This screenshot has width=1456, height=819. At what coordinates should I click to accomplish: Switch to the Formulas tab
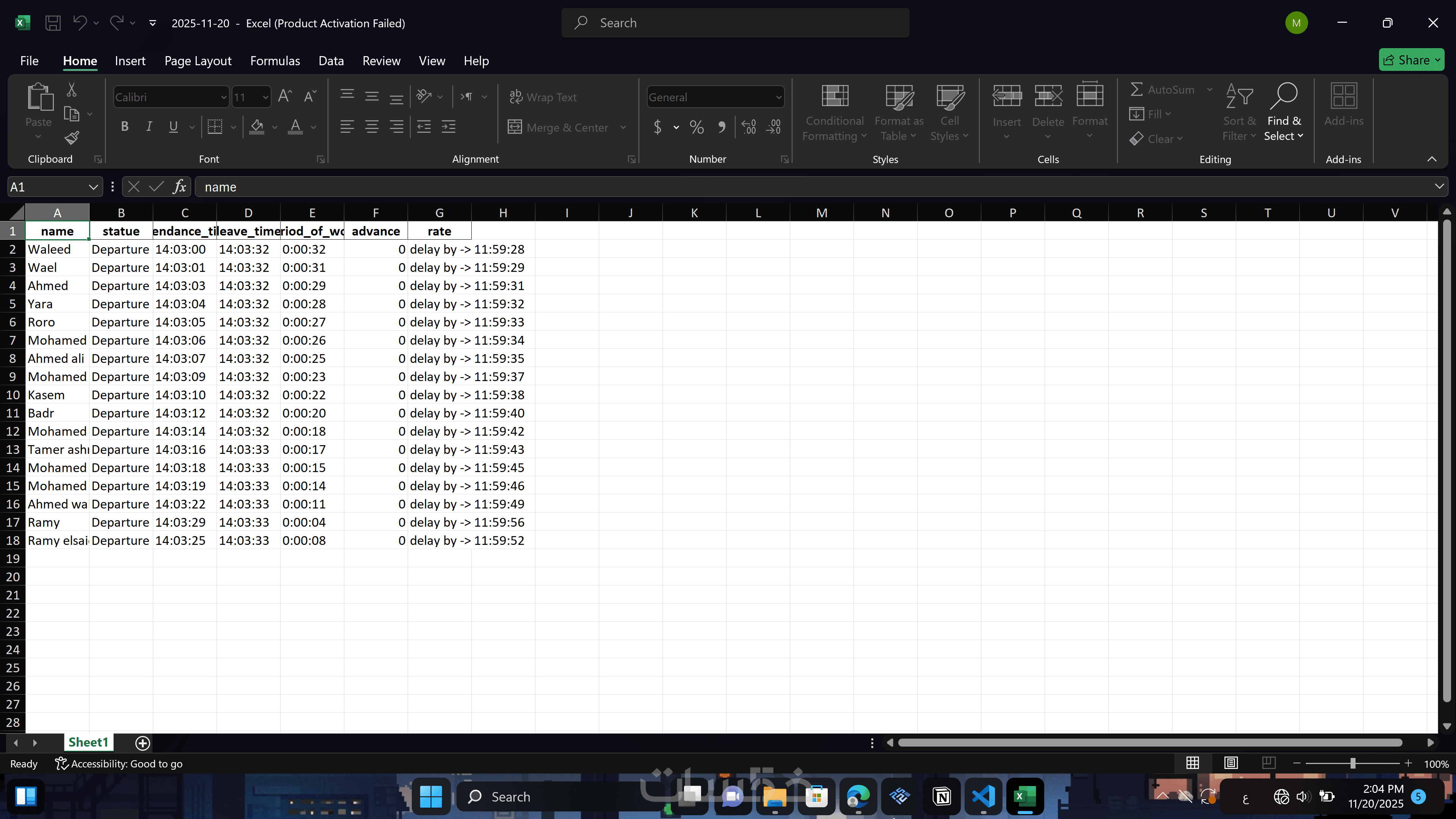click(275, 61)
